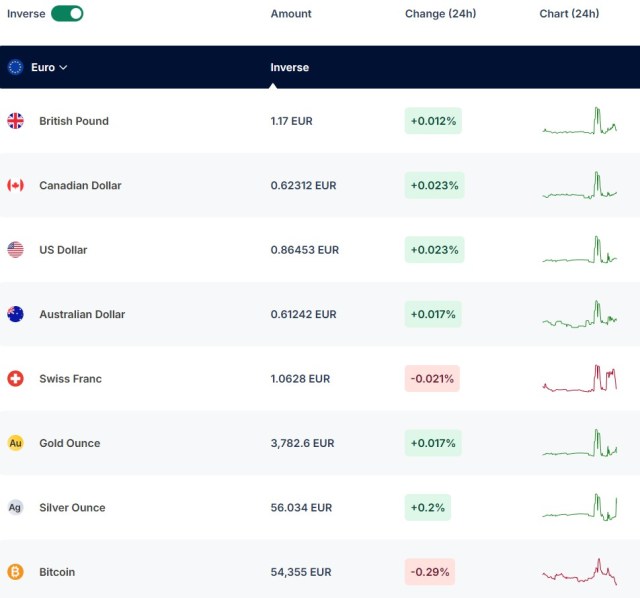Click the Silver Ounce Ag icon

coord(16,507)
